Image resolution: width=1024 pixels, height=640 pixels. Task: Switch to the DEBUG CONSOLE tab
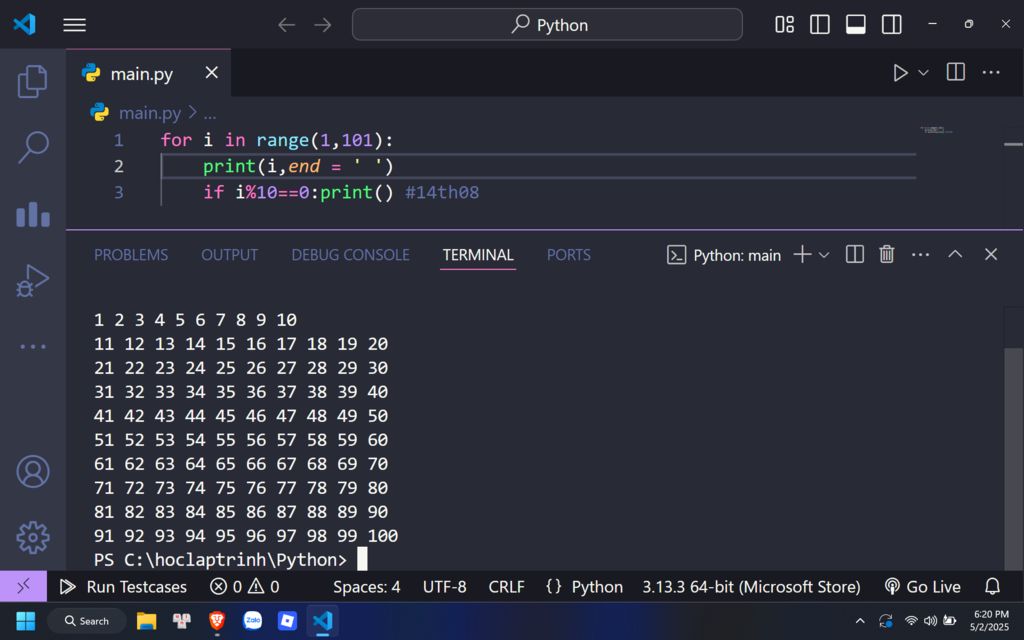[350, 255]
